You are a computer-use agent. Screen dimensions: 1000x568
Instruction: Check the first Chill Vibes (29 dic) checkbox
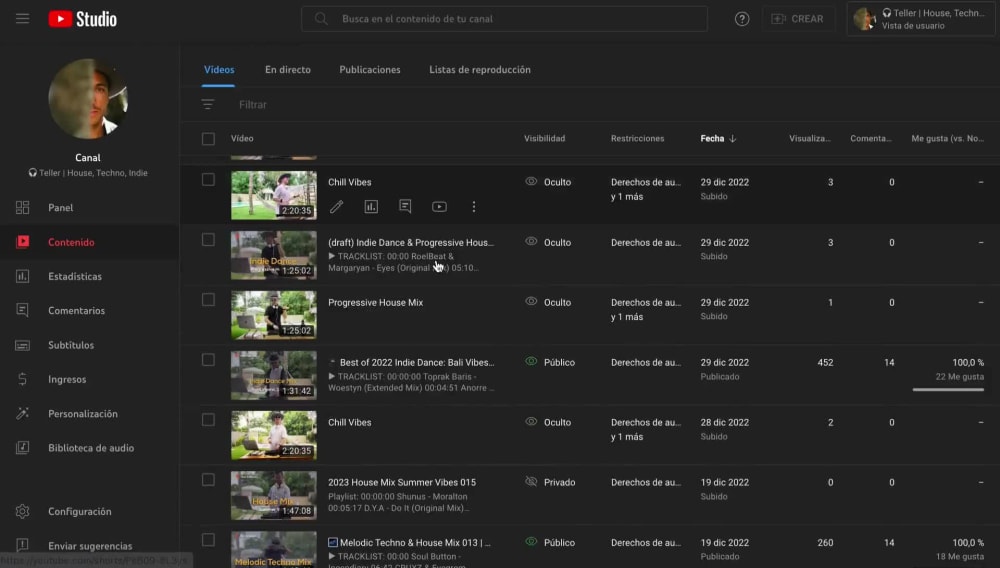point(208,180)
